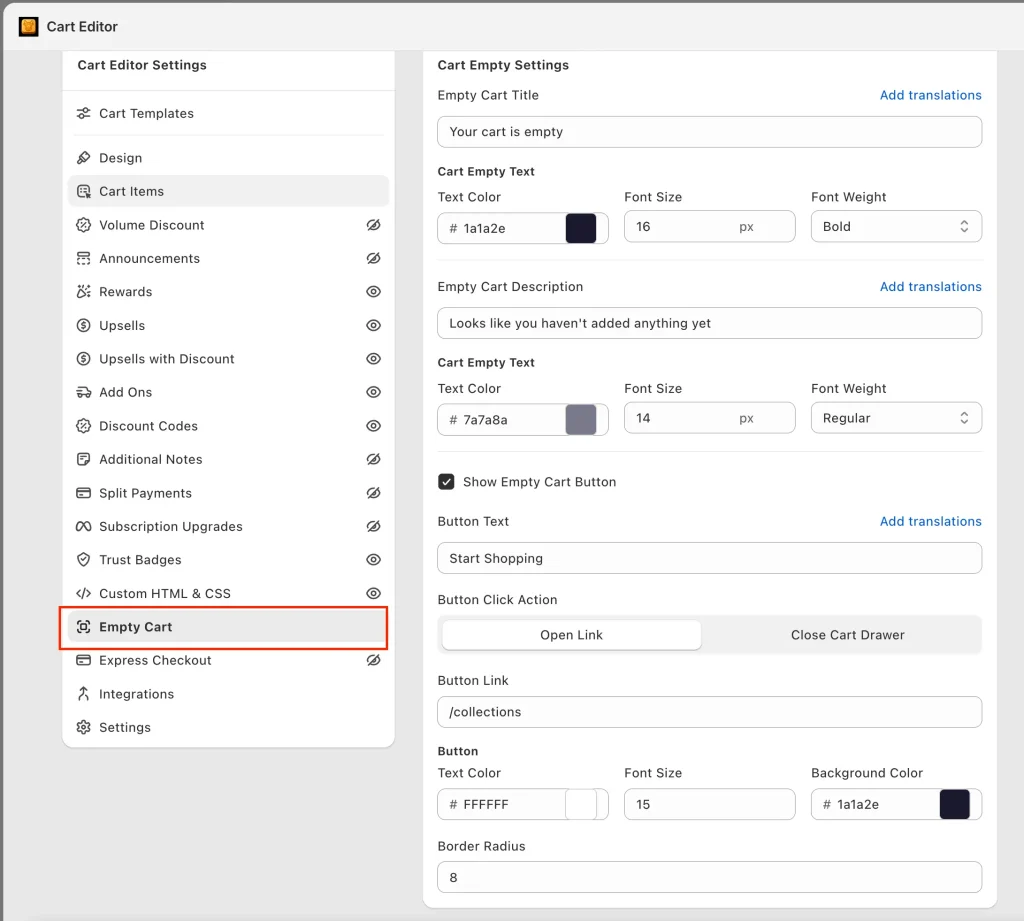Open the Bold font weight dropdown
Image resolution: width=1024 pixels, height=921 pixels.
click(x=896, y=227)
